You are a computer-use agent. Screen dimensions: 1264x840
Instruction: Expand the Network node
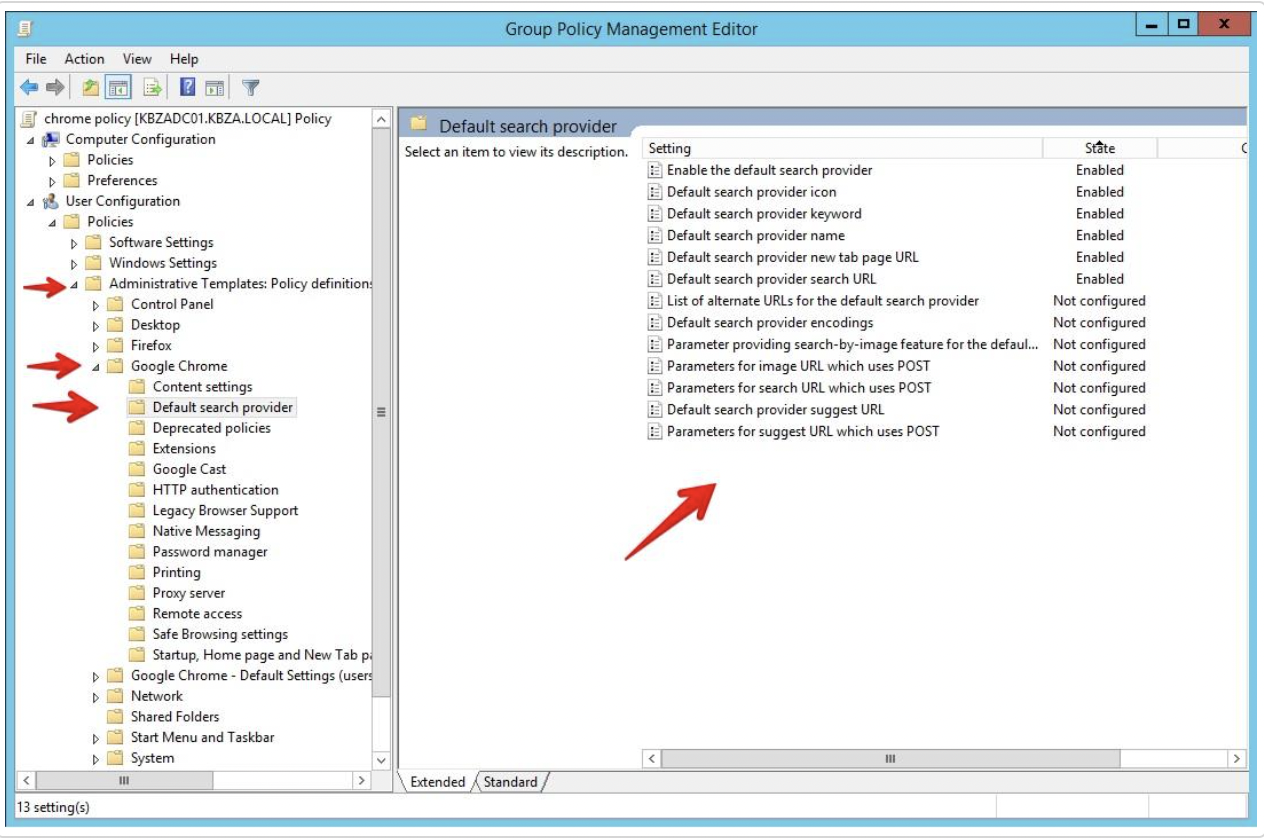point(97,697)
